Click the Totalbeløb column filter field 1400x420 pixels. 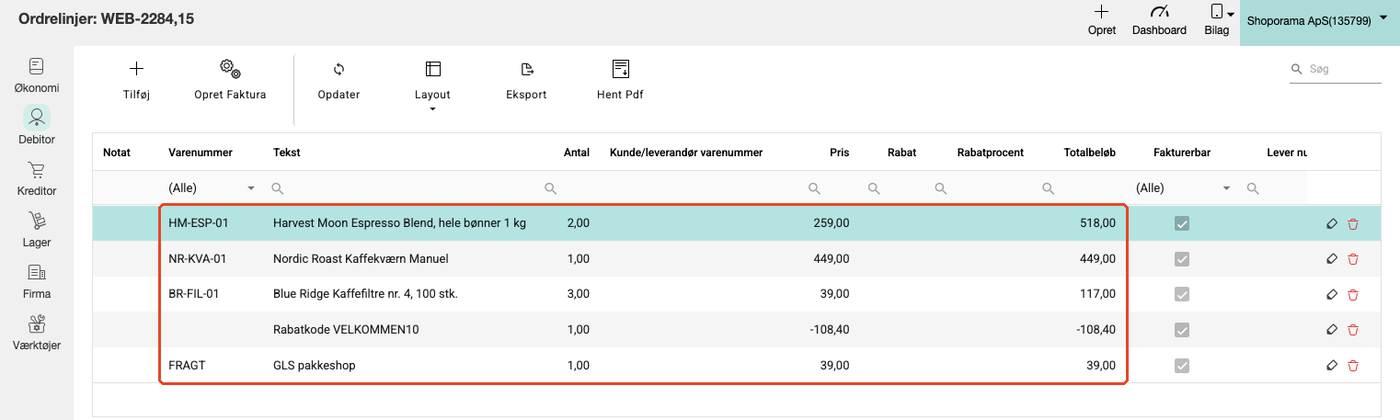[x=1080, y=188]
